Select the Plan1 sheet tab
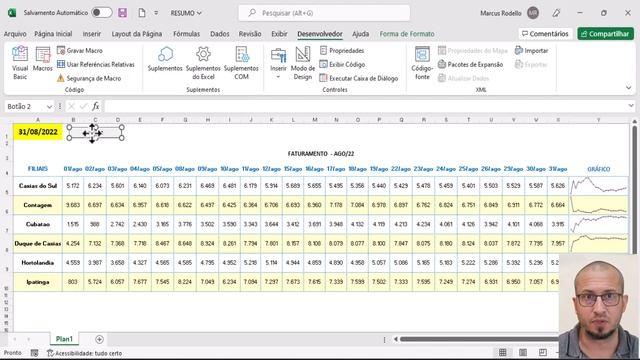The height and width of the screenshot is (360, 640). pos(64,339)
